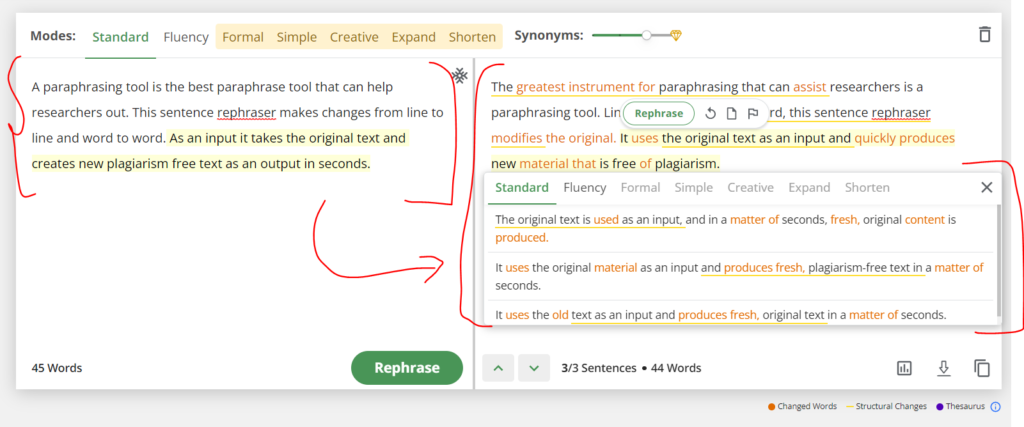The height and width of the screenshot is (427, 1024).
Task: Select Formal tab in alternatives panel
Action: coord(641,188)
